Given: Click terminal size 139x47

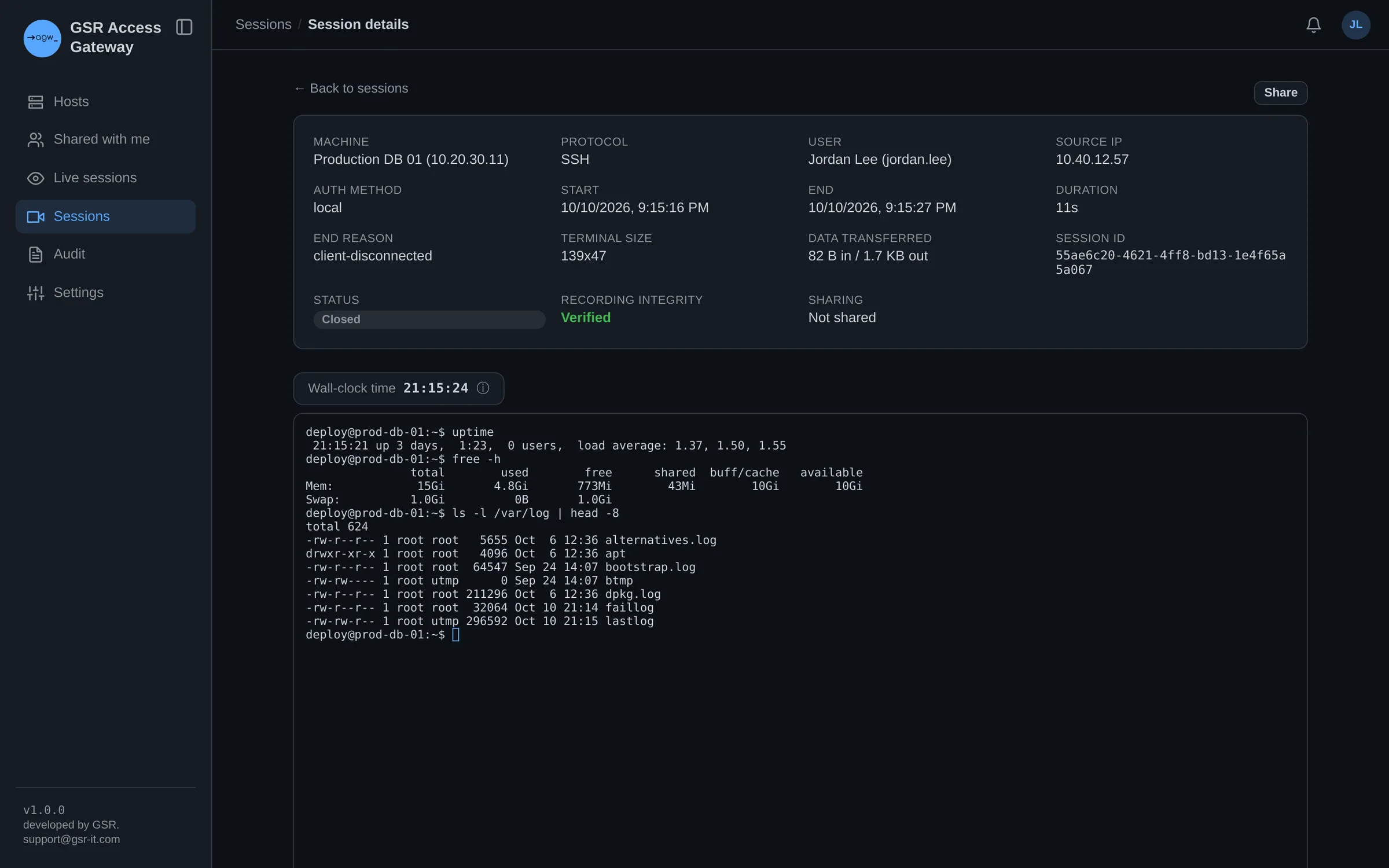Looking at the screenshot, I should (583, 256).
